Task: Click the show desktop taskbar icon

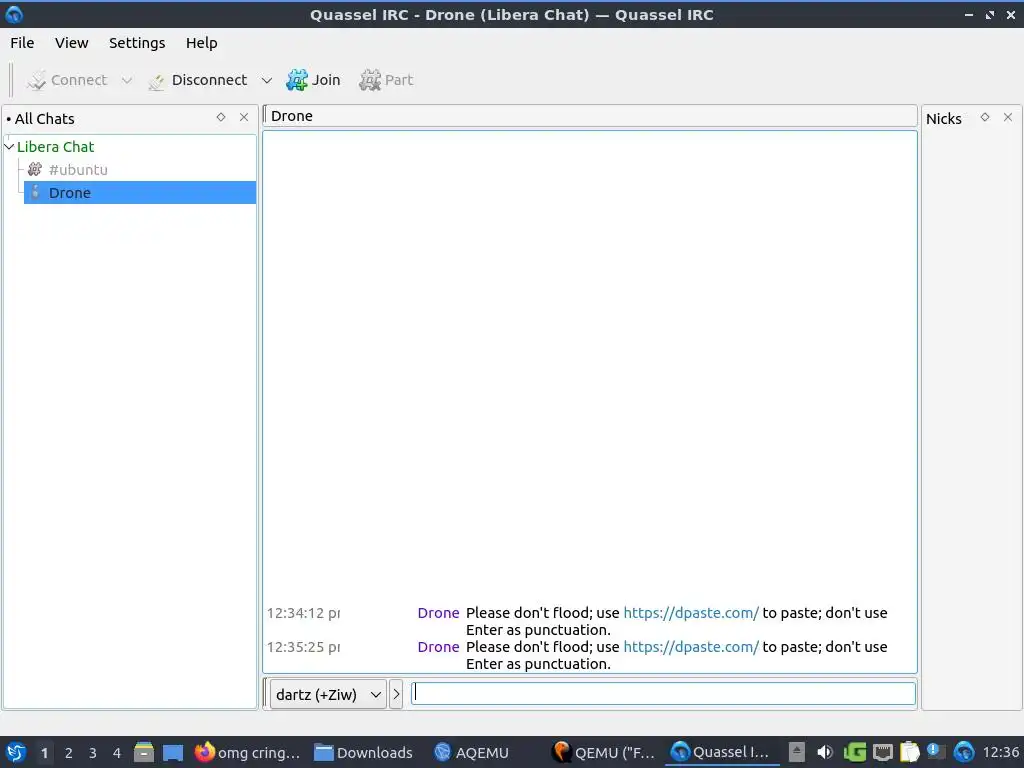Action: (172, 752)
